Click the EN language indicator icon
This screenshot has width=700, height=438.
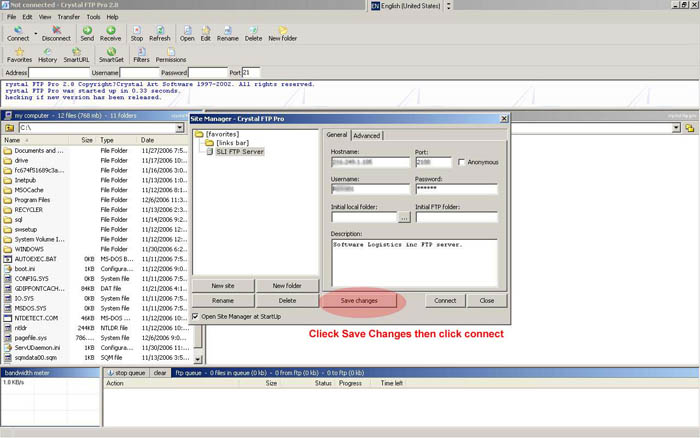[x=375, y=6]
